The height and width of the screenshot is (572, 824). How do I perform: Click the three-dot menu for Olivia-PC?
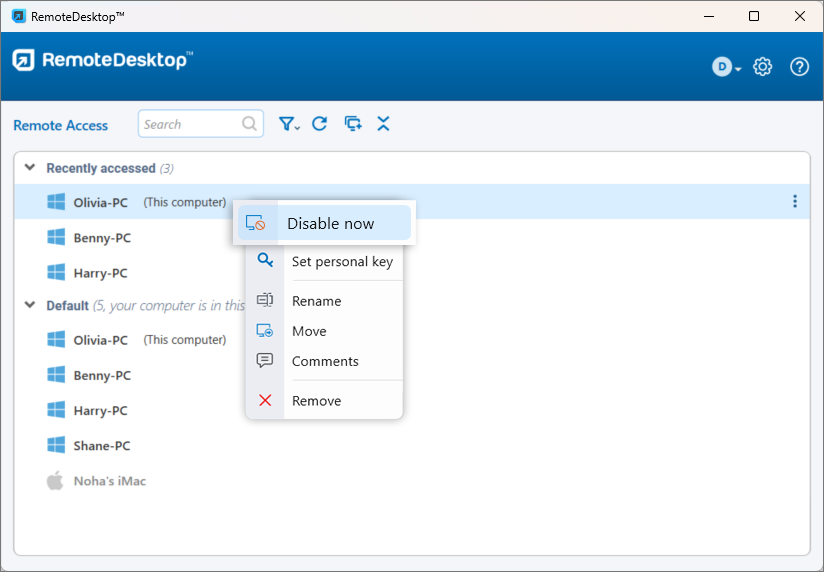pos(795,202)
